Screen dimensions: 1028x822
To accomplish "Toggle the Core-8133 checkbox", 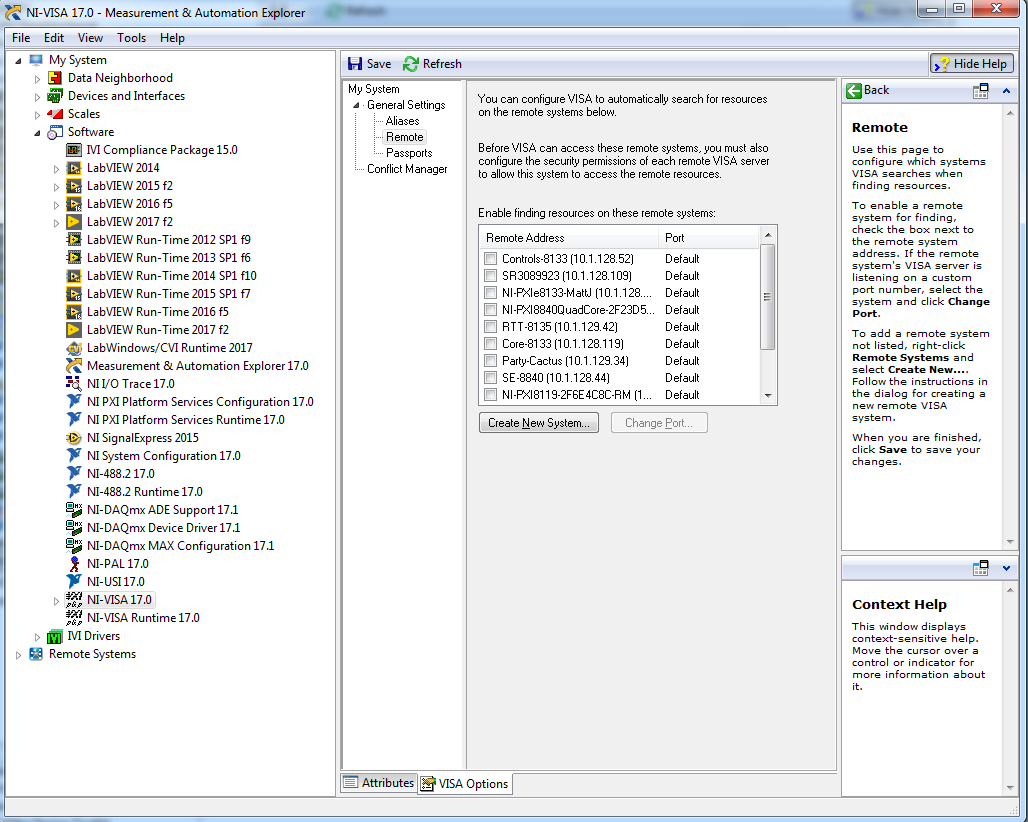I will (490, 344).
